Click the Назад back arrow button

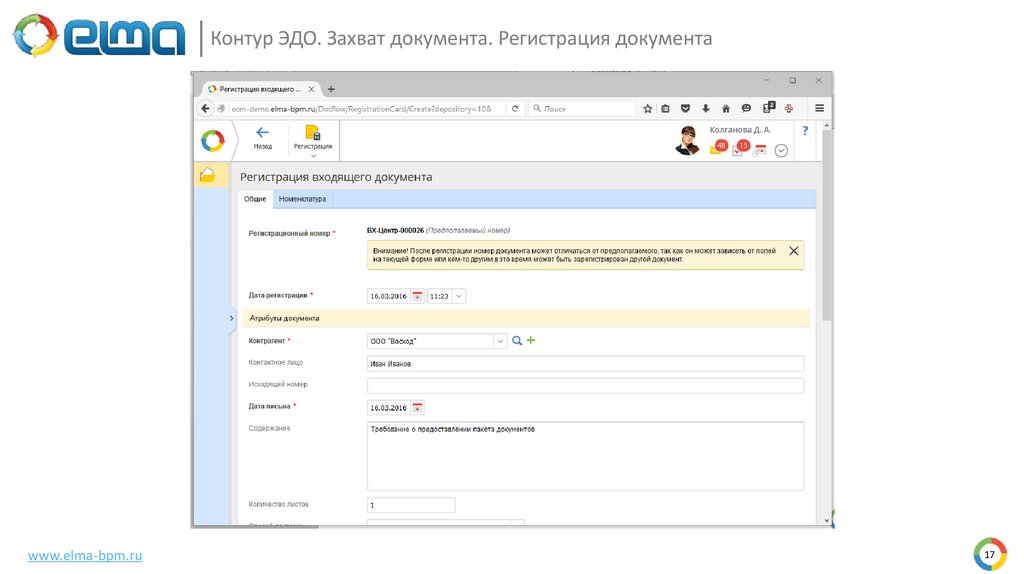coord(262,137)
